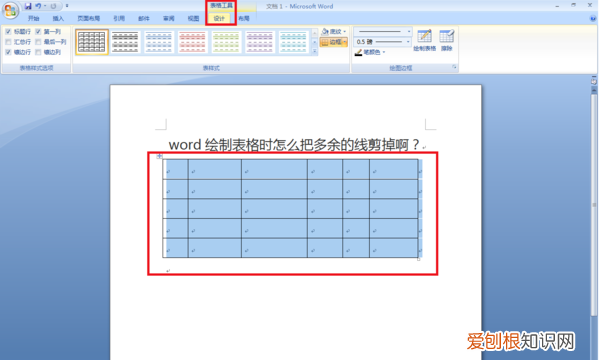Open the 底纹 shading color dropdown
Image resolution: width=600 pixels, height=360 pixels.
(x=345, y=32)
